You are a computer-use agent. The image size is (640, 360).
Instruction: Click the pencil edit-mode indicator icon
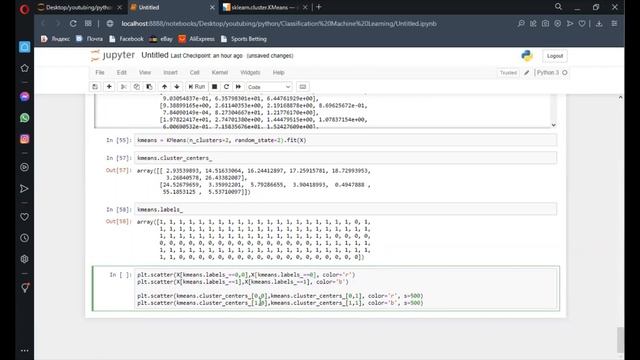527,73
